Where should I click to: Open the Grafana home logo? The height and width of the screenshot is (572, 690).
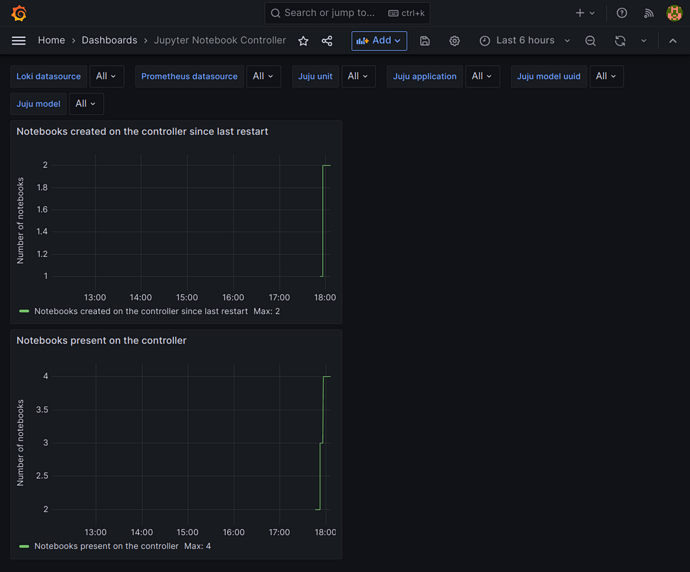click(x=19, y=13)
